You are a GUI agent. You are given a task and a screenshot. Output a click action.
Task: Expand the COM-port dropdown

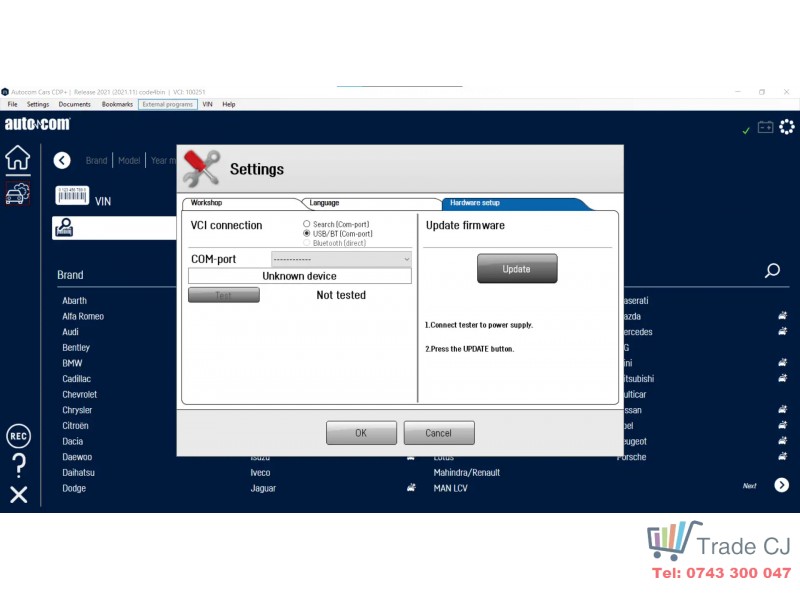click(x=341, y=259)
